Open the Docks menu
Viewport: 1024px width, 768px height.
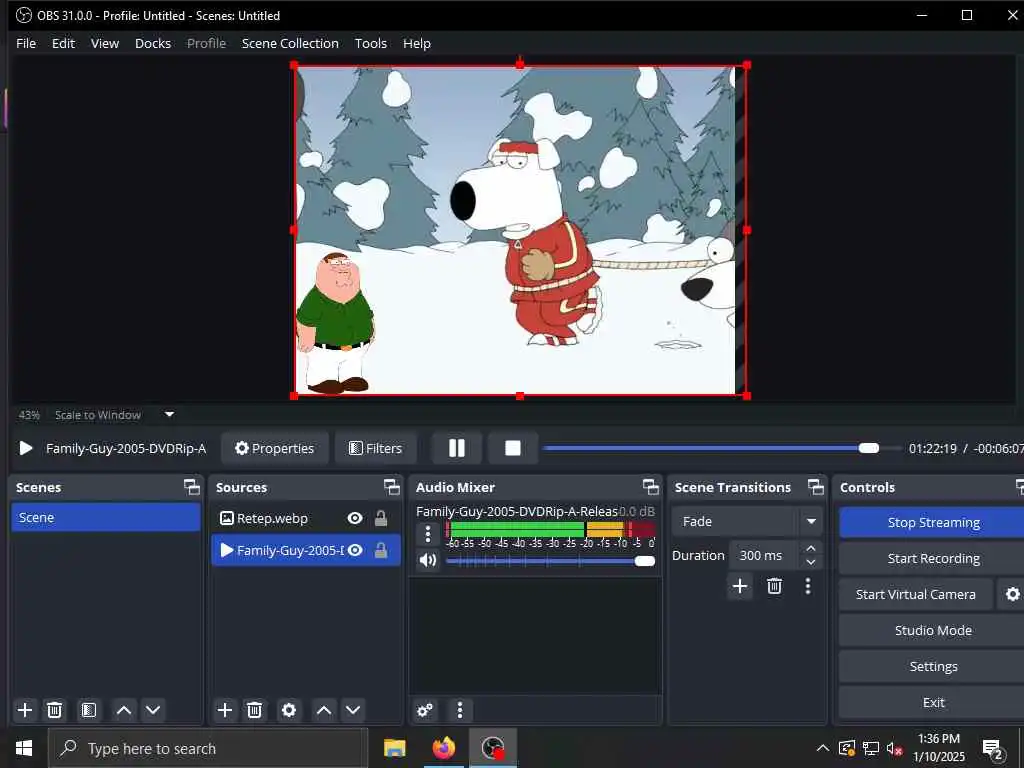[x=153, y=43]
